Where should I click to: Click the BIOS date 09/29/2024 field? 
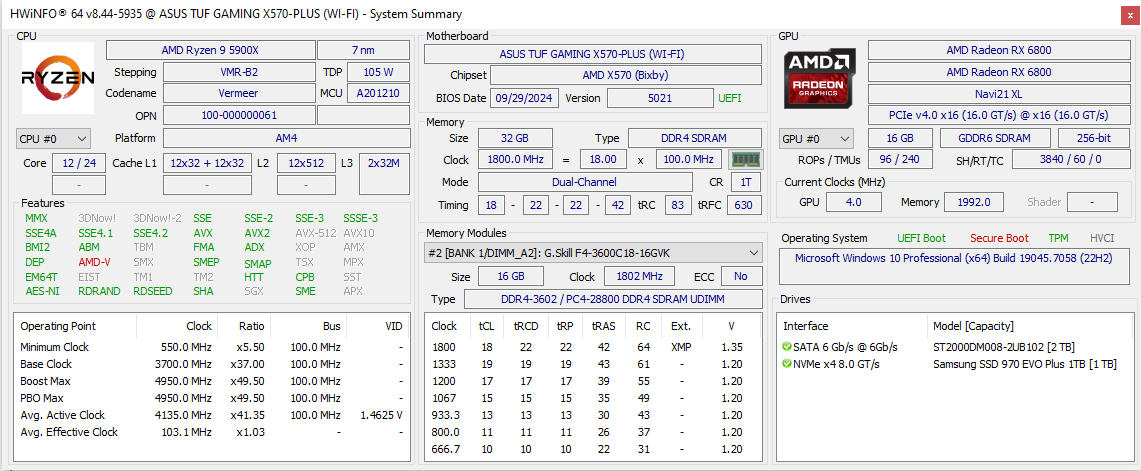pos(525,98)
